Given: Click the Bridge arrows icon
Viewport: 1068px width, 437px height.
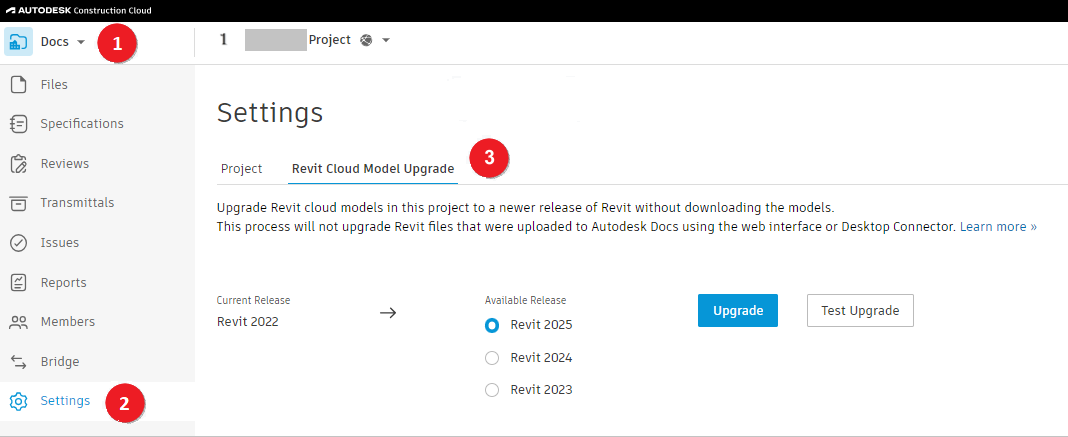Looking at the screenshot, I should [x=18, y=362].
